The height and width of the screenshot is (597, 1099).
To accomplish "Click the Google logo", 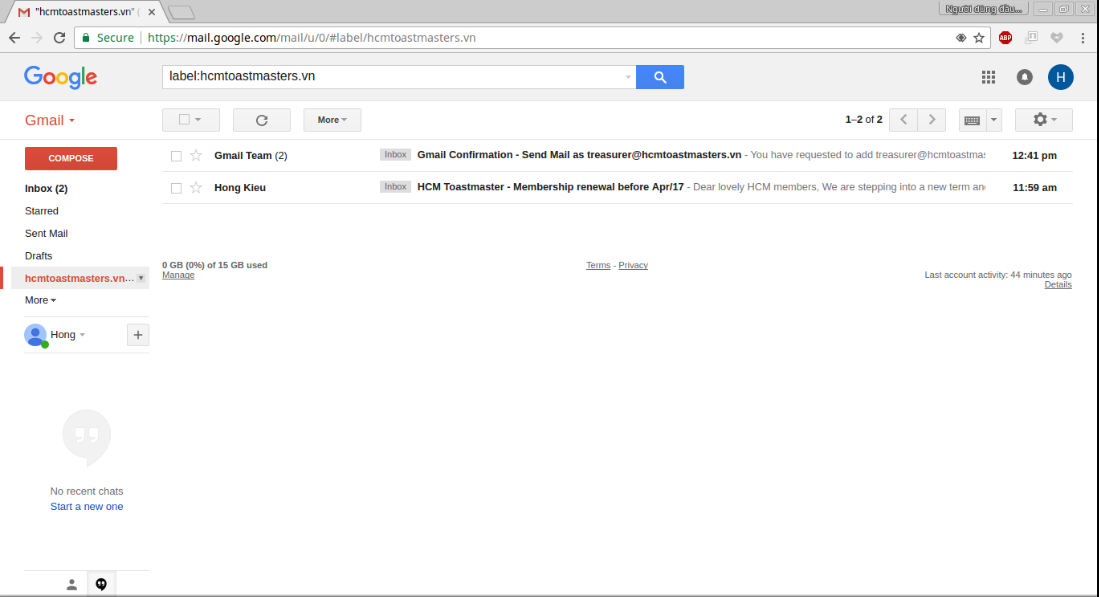I will tap(61, 77).
